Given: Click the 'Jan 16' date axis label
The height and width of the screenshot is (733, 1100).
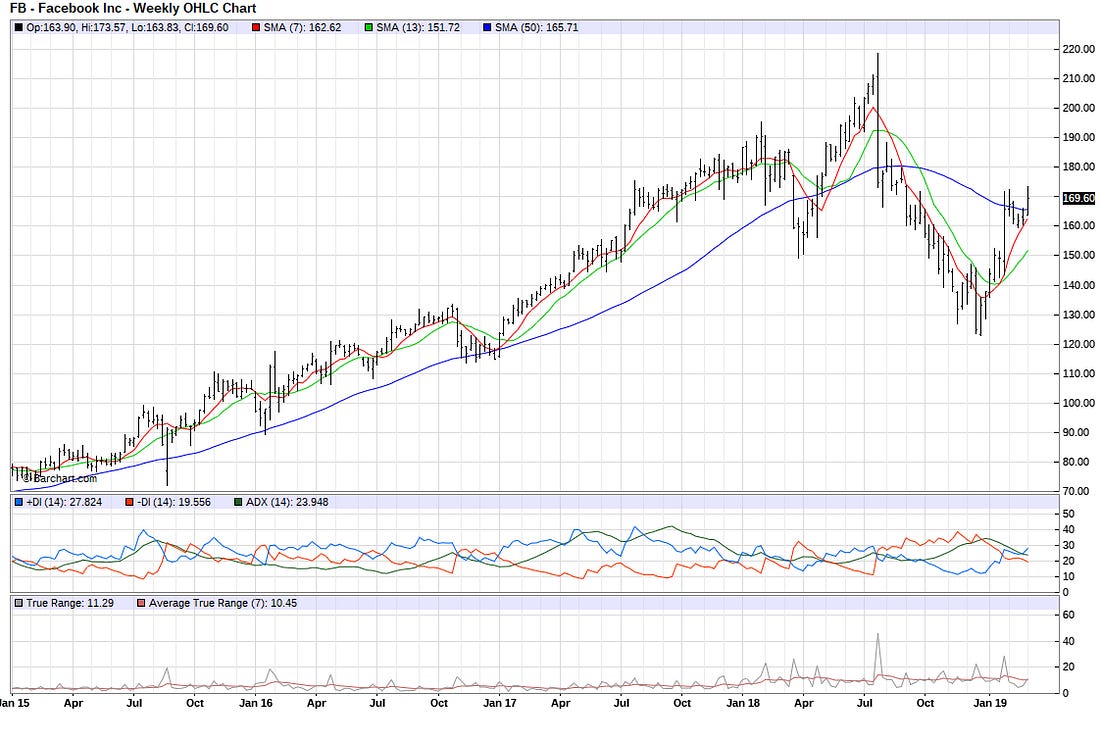Looking at the screenshot, I should tap(256, 703).
